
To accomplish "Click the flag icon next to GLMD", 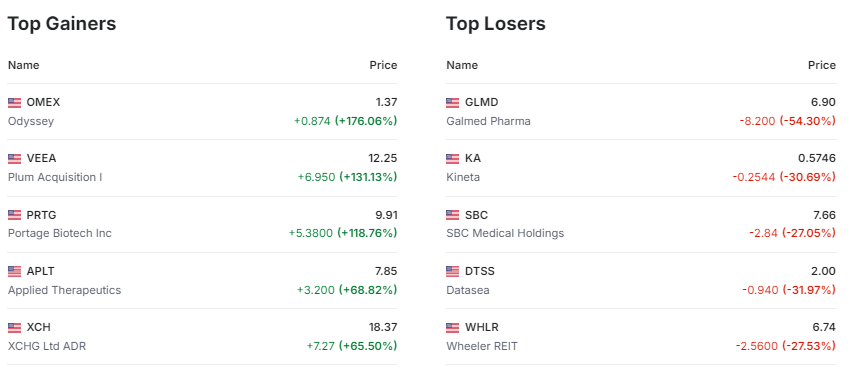I will pos(453,103).
